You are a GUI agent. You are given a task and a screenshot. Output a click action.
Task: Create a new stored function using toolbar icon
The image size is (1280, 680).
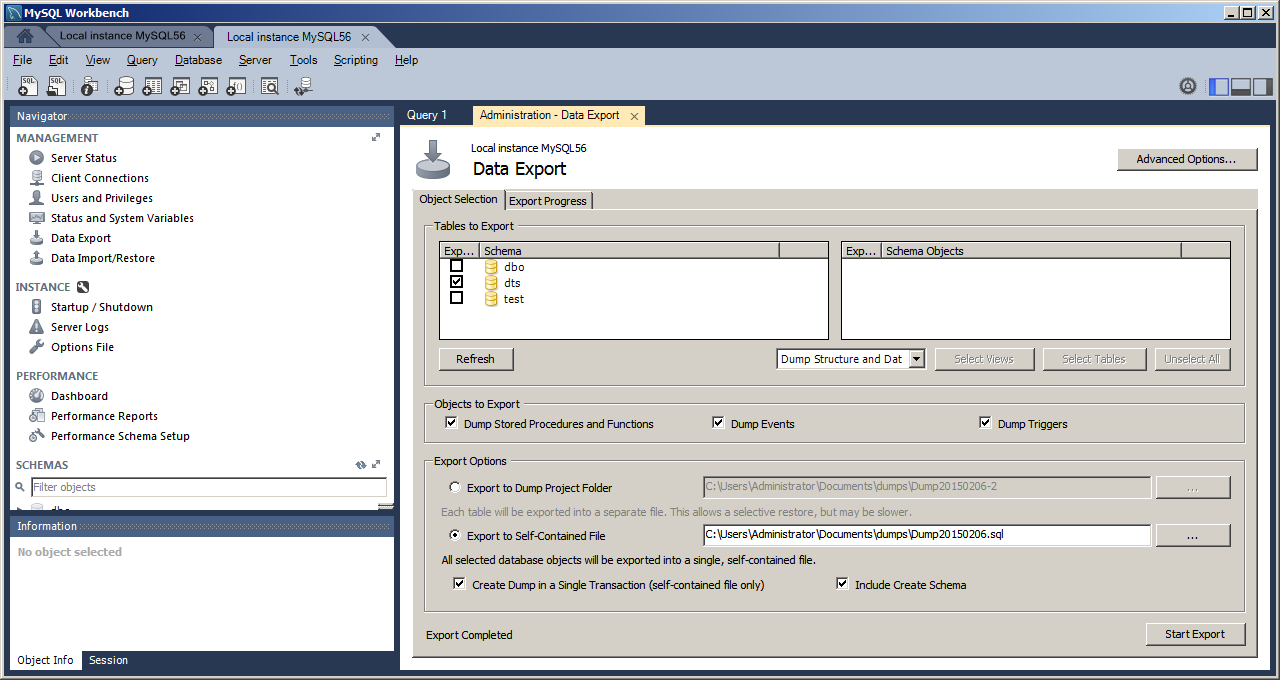coord(235,86)
